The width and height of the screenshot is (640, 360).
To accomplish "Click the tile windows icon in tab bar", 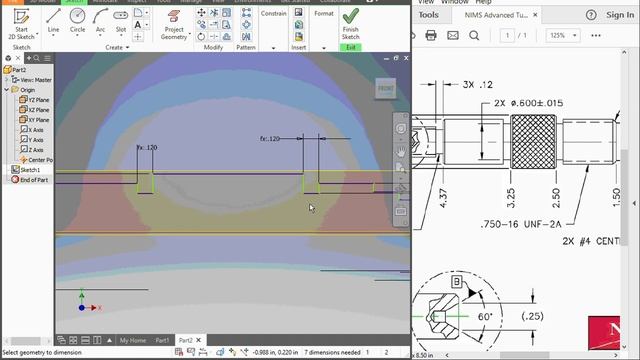I will [x=73, y=340].
